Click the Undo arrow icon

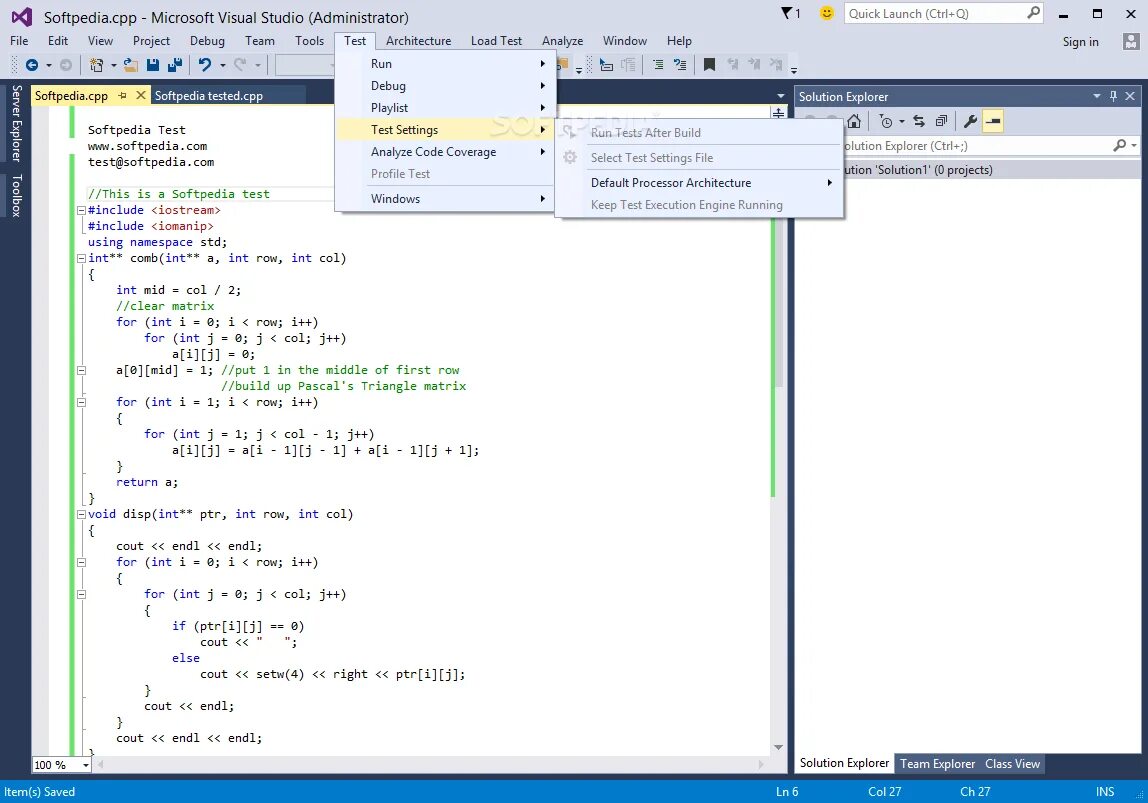[x=205, y=65]
